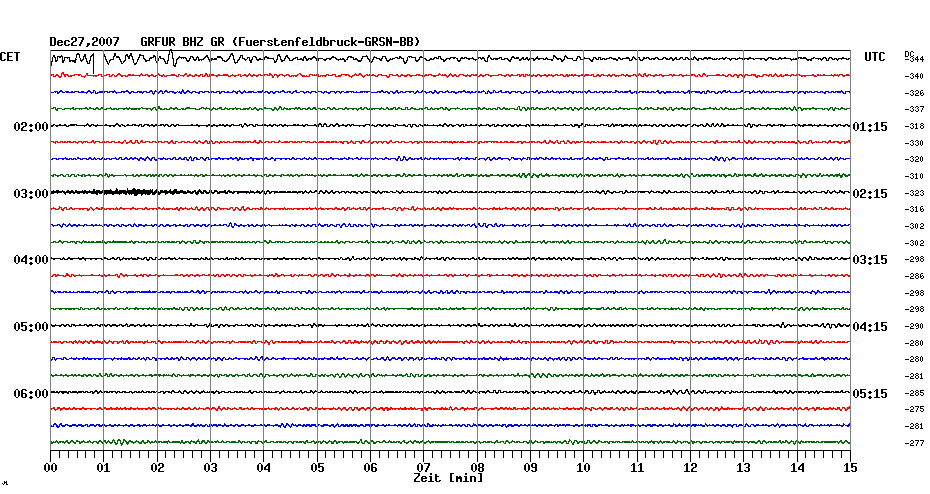
Task: Select DC value -298 beside 03:15 UTC
Action: click(915, 260)
